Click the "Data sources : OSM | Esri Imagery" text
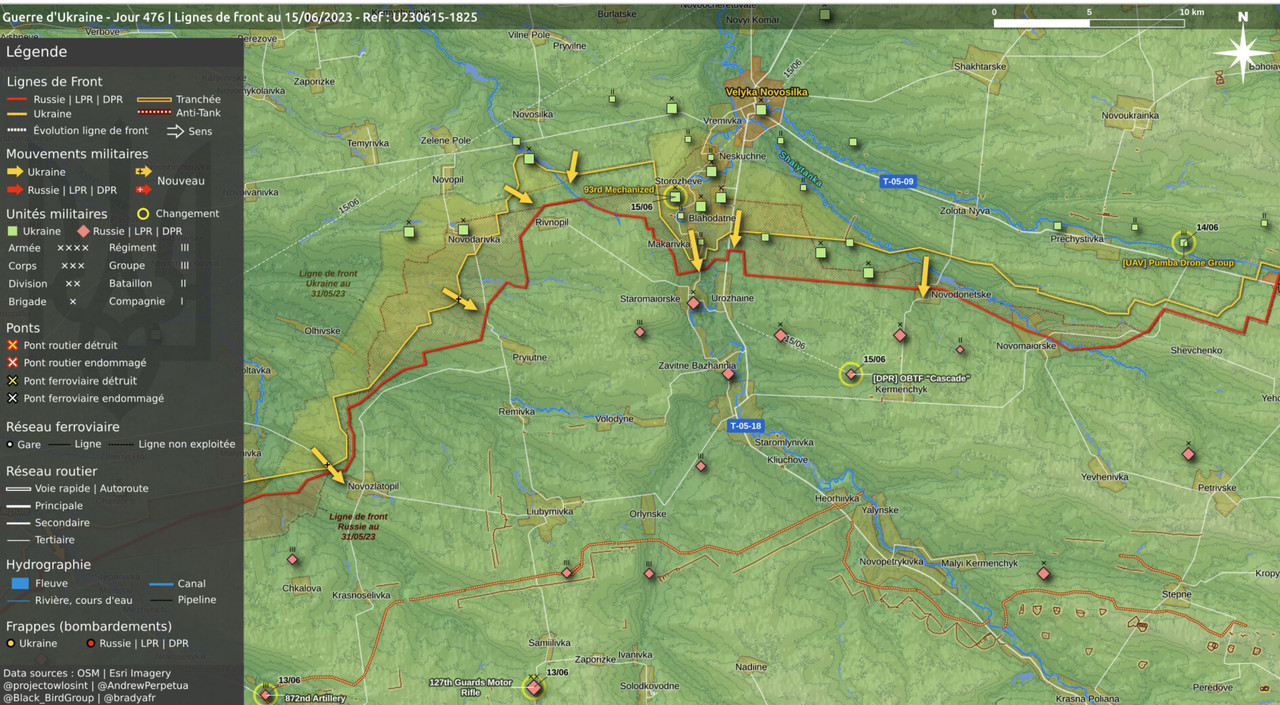The height and width of the screenshot is (705, 1280). (87, 673)
